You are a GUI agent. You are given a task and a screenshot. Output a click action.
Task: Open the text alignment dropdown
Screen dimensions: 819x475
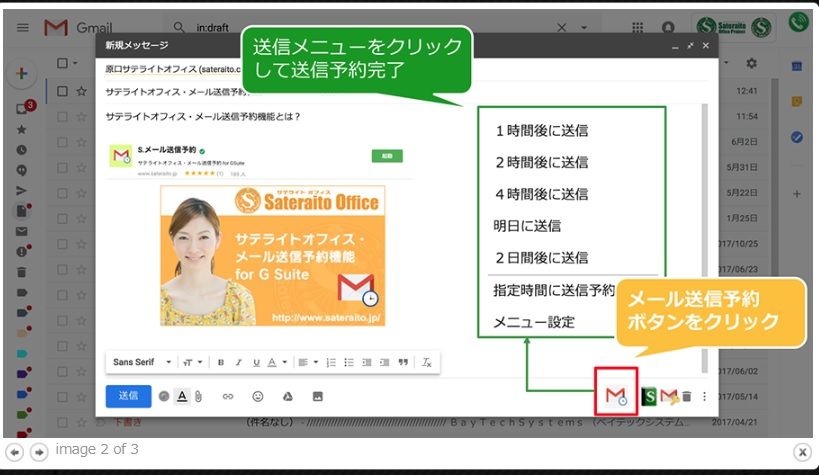[308, 362]
